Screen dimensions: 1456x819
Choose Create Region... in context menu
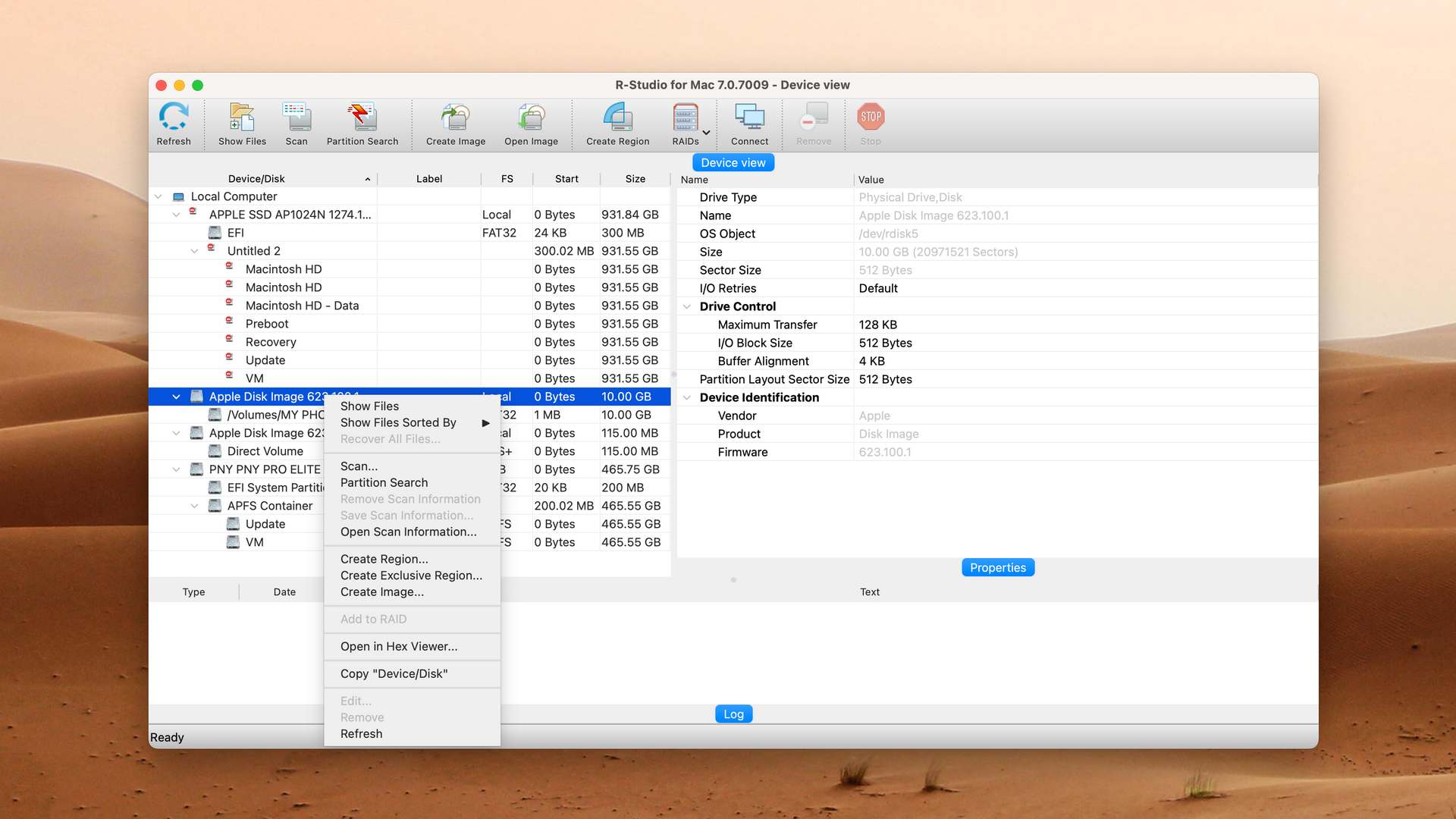(412, 559)
